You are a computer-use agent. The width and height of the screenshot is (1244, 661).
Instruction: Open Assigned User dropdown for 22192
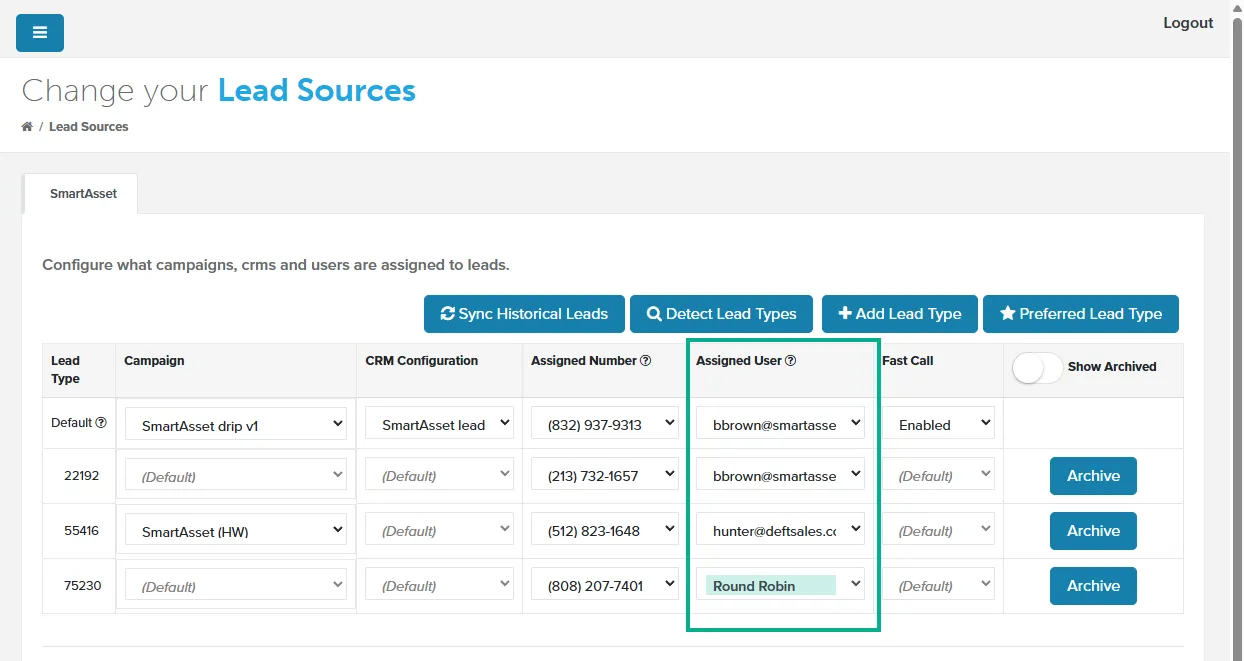780,476
